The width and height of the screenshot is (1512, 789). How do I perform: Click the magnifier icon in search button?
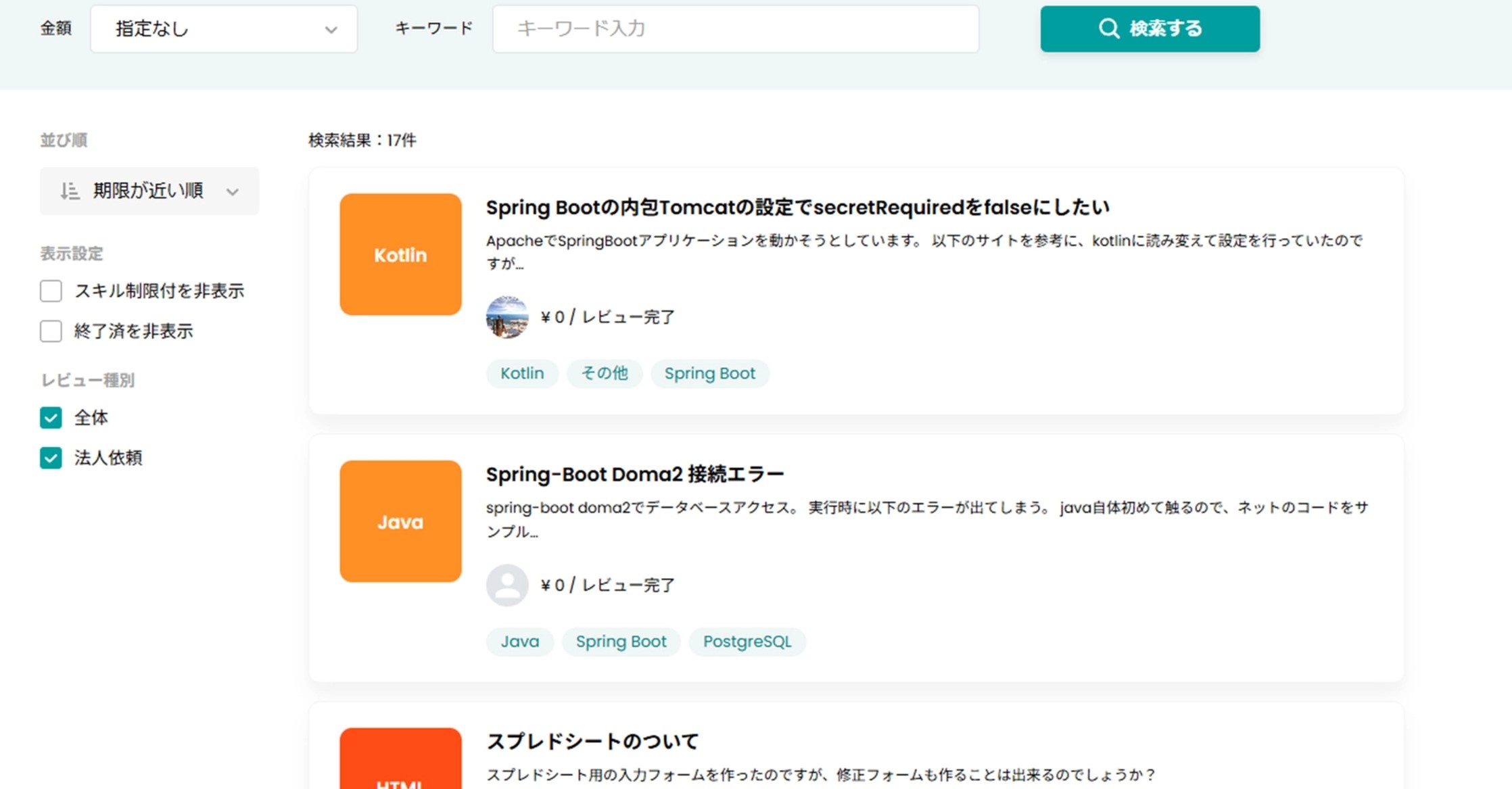(1109, 28)
